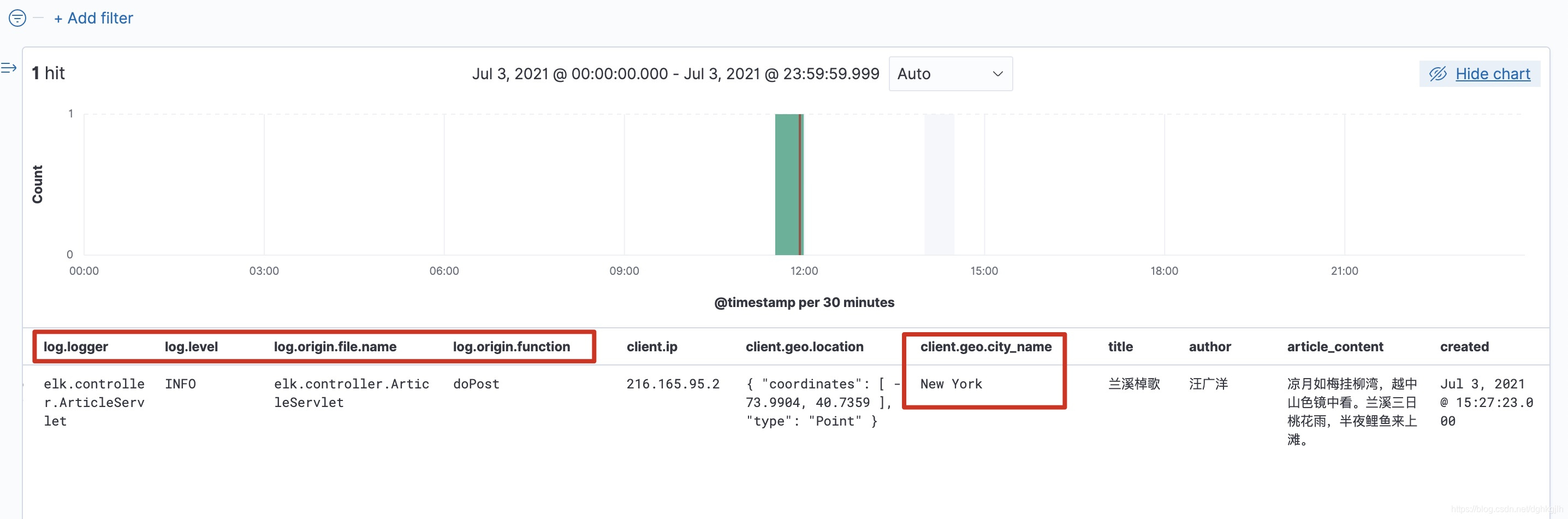
Task: Select the log.origin.function column header
Action: pyautogui.click(x=512, y=346)
